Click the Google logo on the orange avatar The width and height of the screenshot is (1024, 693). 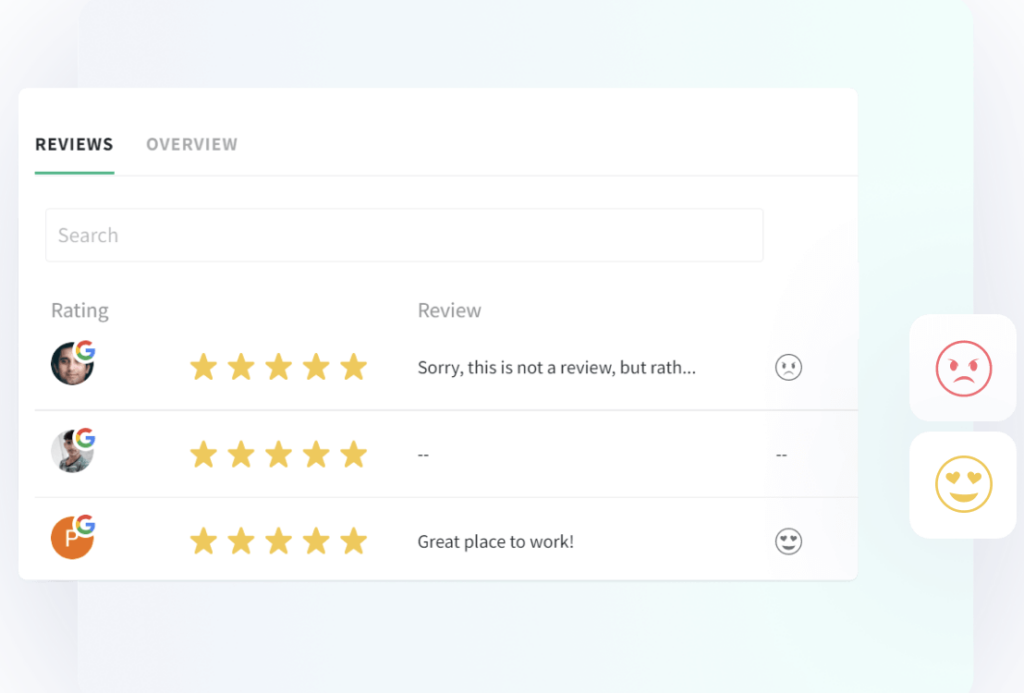(87, 527)
